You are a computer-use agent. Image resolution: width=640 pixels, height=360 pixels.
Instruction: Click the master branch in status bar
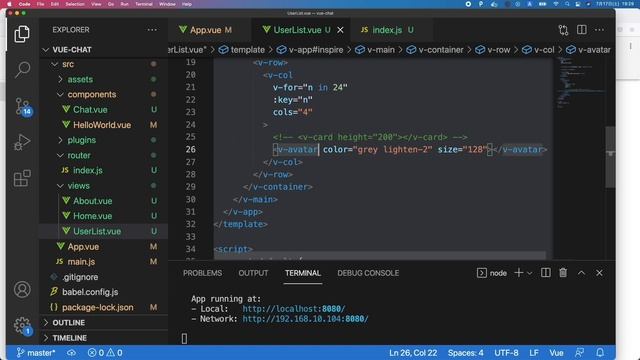click(x=36, y=353)
